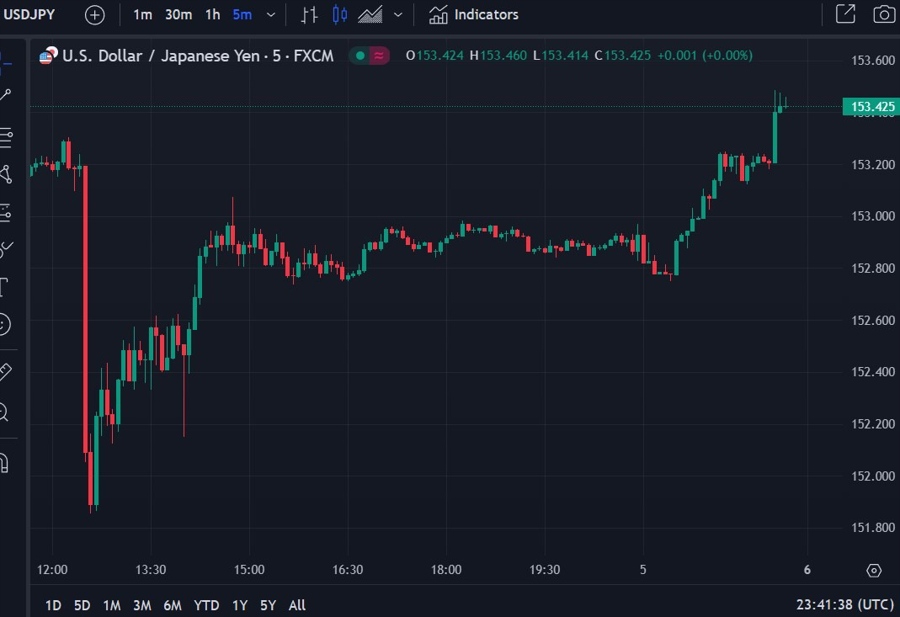This screenshot has height=617, width=900.
Task: Click the 153.000 price axis label
Action: coord(873,216)
